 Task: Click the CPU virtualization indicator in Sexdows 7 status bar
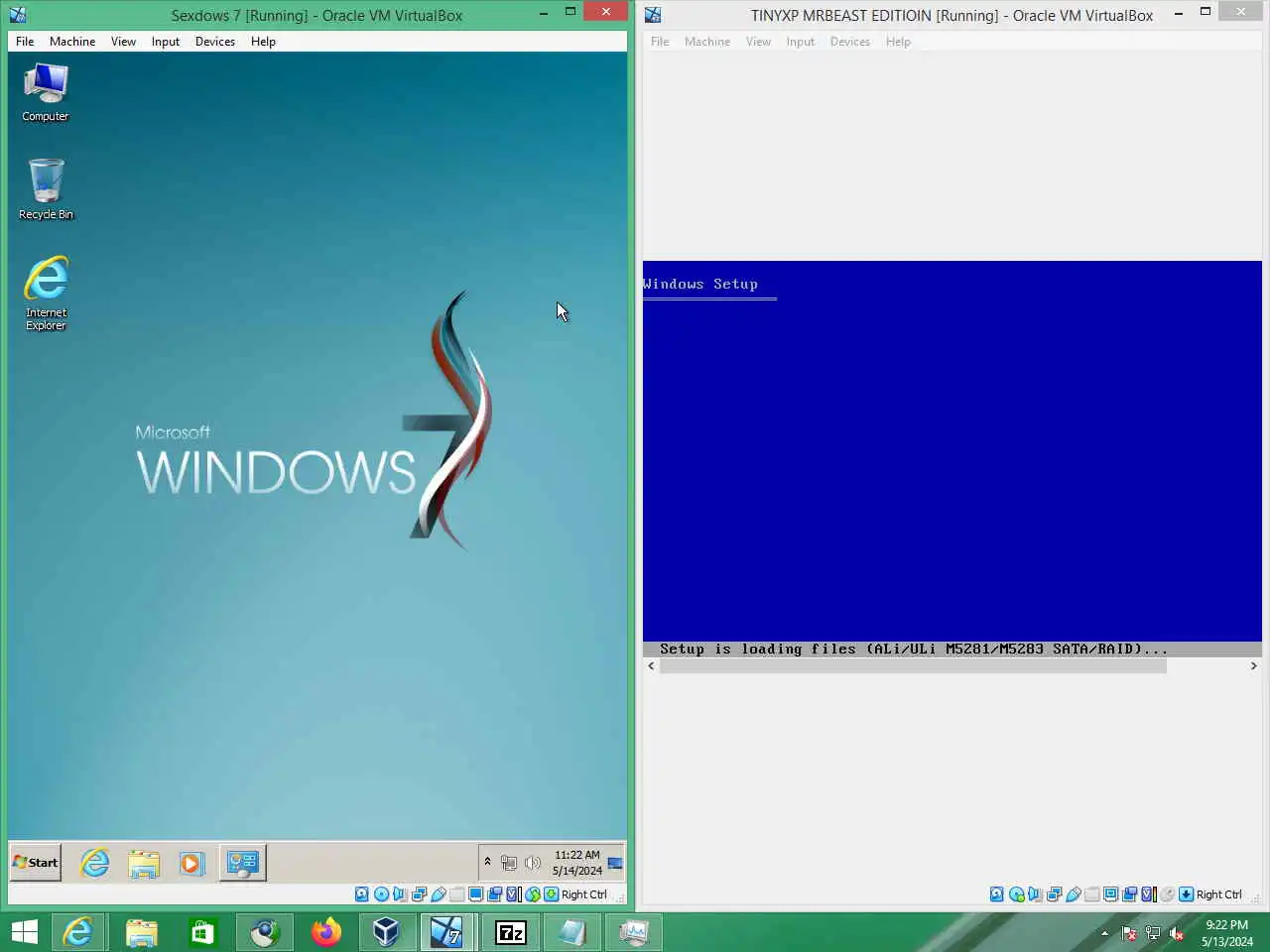pos(513,894)
